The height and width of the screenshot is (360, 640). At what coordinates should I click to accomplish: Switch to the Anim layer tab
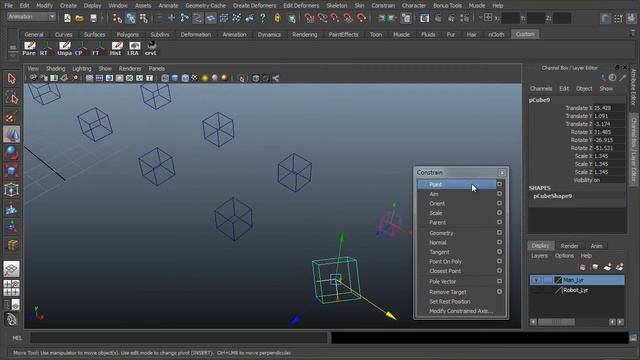point(596,246)
